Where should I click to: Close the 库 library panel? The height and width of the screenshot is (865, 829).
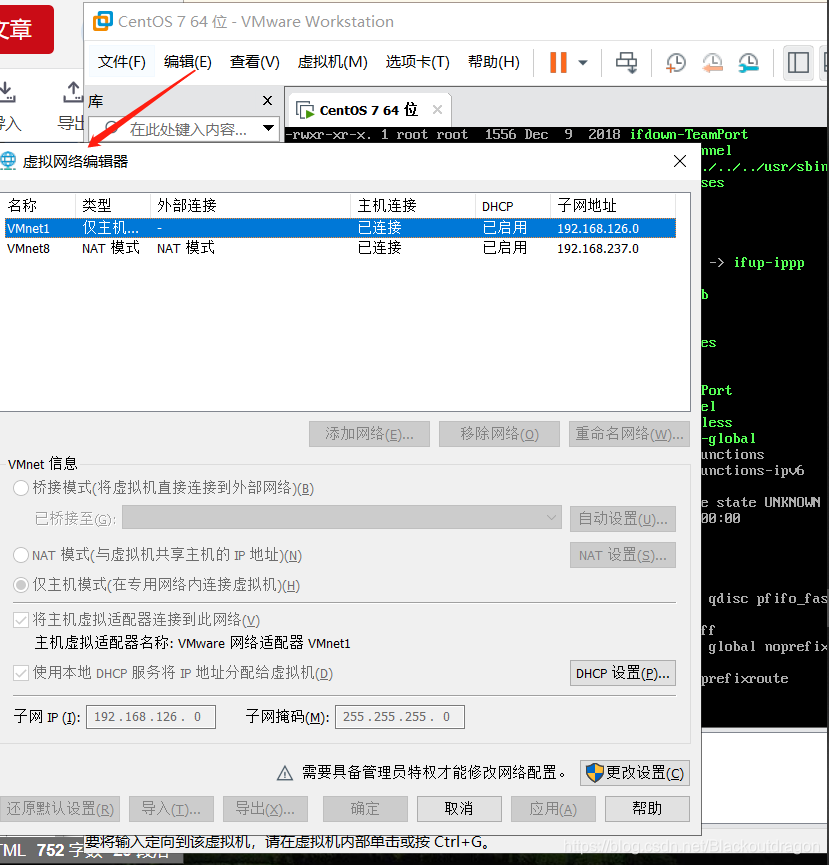(268, 100)
